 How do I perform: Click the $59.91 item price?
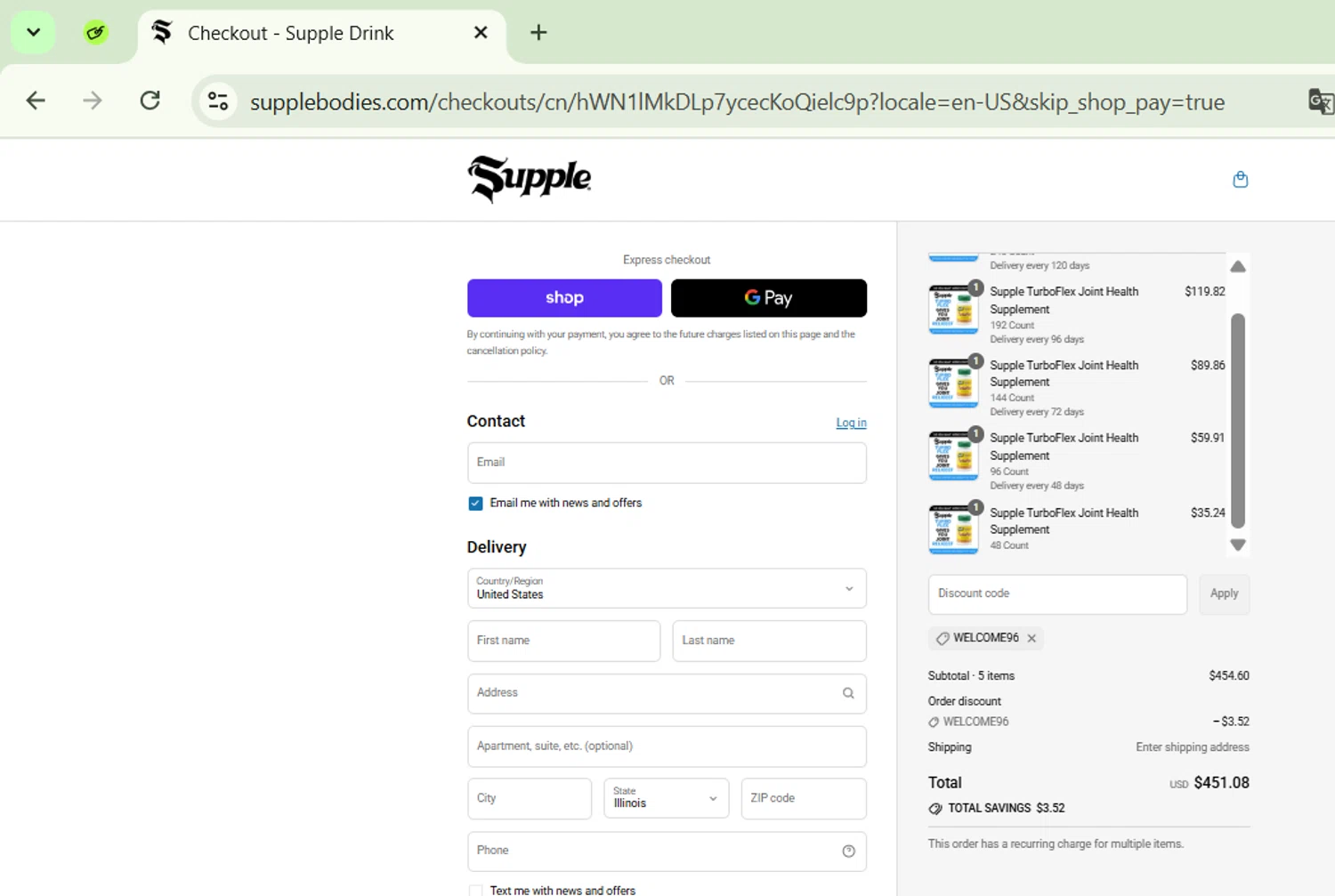point(1208,438)
